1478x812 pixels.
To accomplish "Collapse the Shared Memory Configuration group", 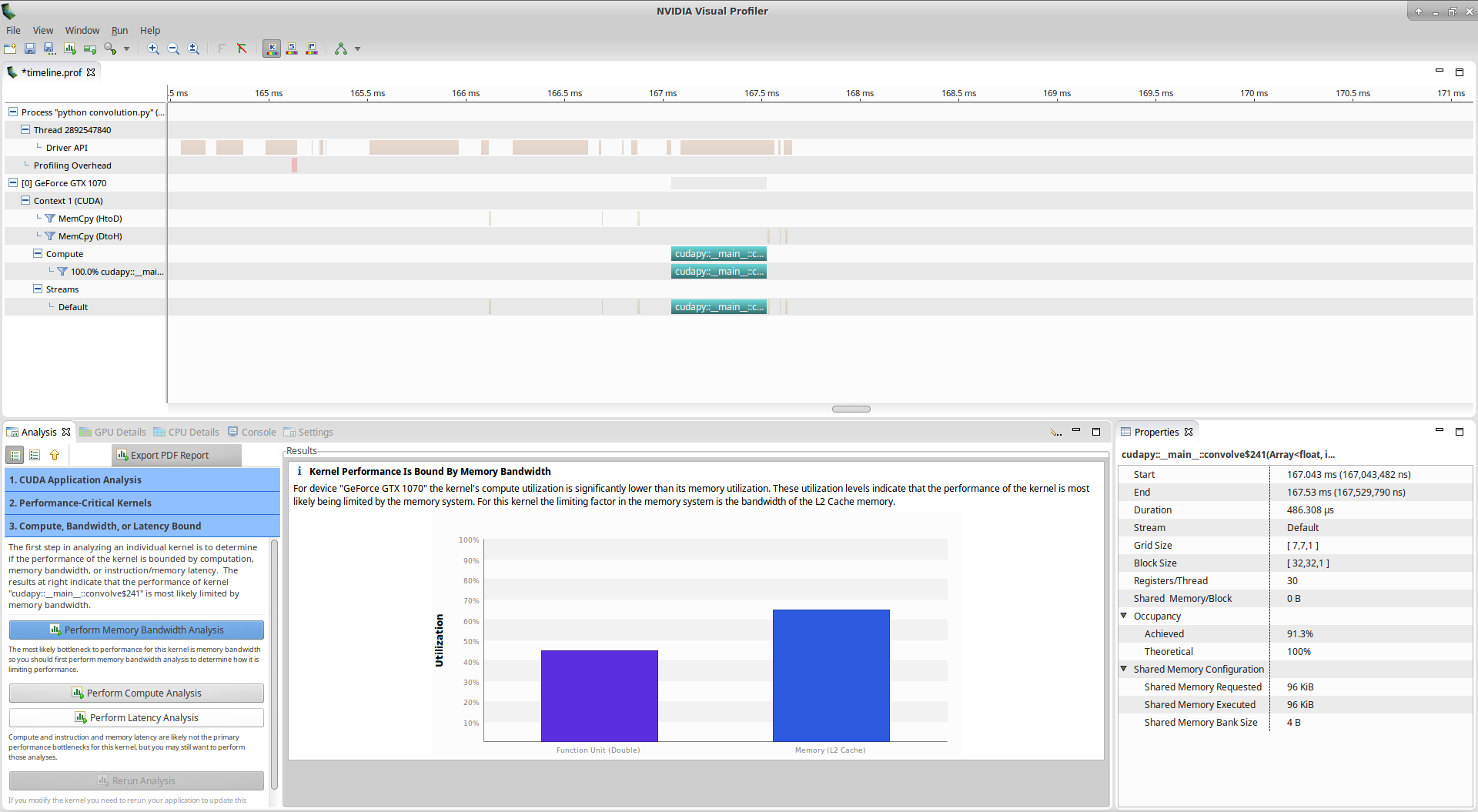I will point(1124,669).
